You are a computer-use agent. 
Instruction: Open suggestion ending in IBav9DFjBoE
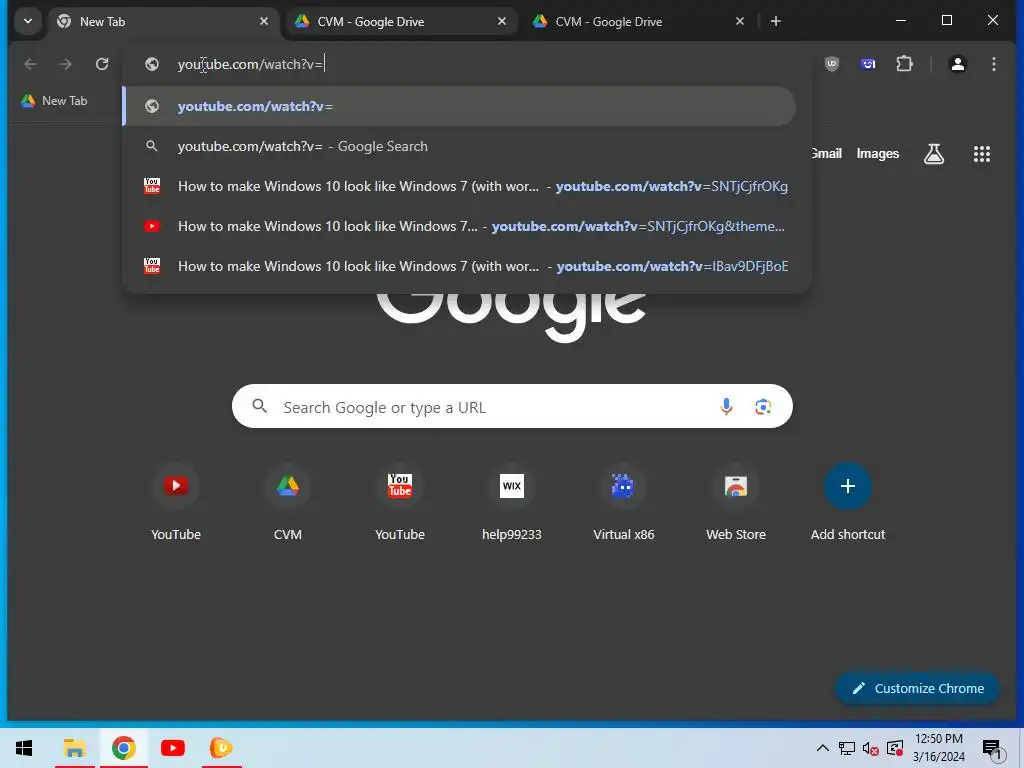(x=459, y=266)
